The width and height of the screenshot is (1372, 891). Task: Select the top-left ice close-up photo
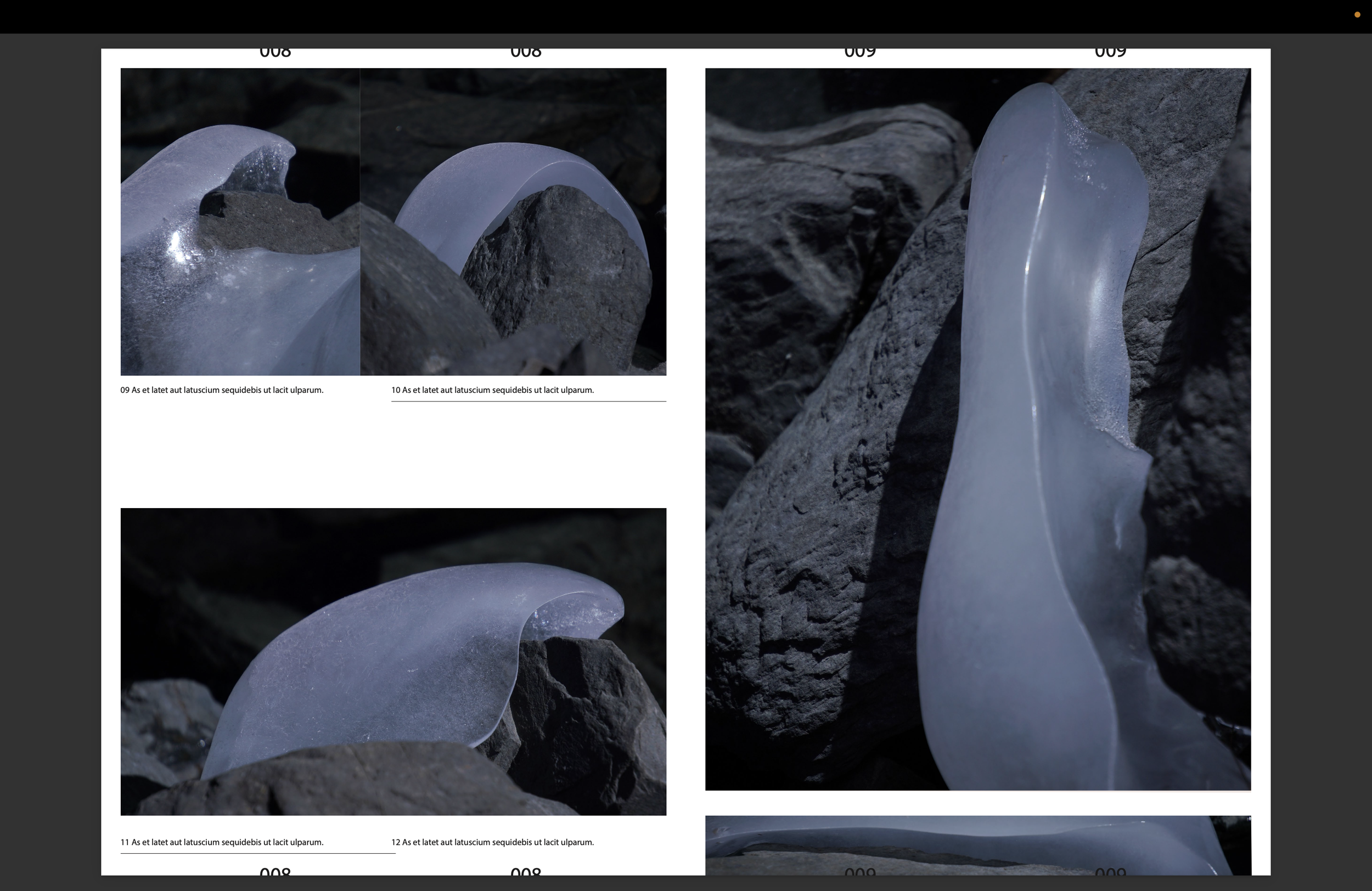click(240, 222)
